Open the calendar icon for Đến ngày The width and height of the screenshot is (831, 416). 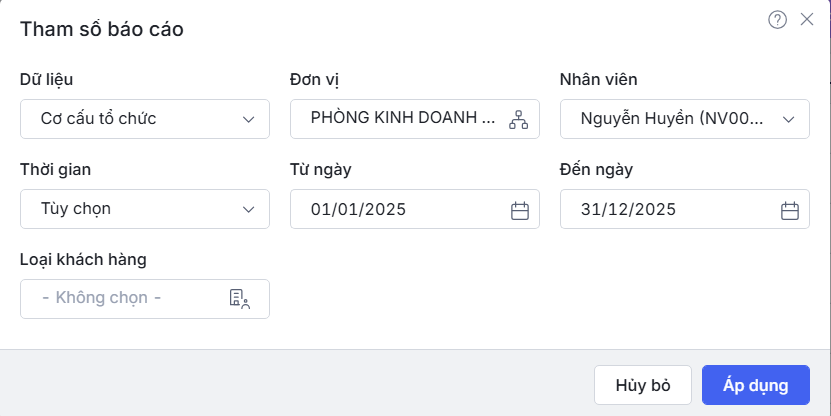(x=790, y=210)
